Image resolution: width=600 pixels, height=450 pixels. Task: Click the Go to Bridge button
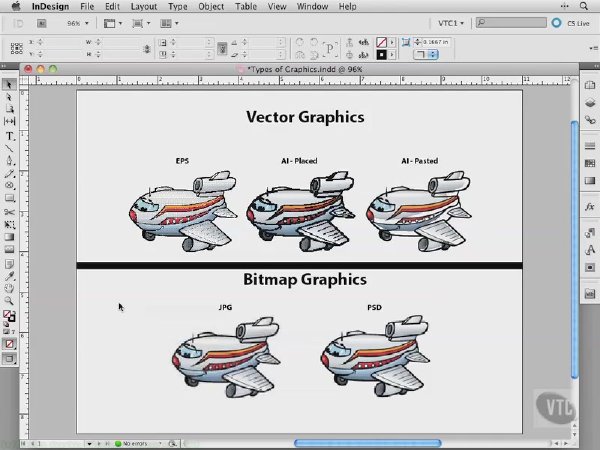click(42, 23)
